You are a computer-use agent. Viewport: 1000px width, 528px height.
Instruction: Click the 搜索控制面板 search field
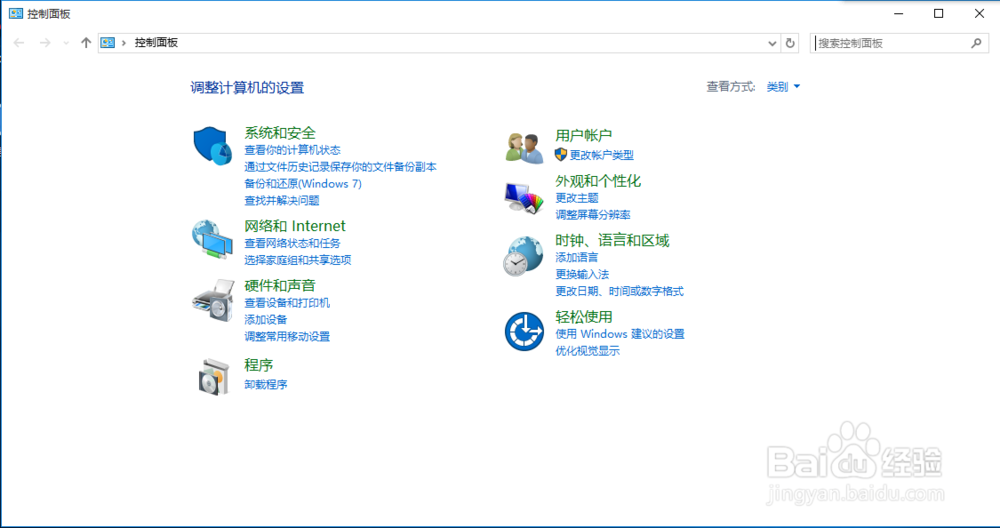[898, 43]
